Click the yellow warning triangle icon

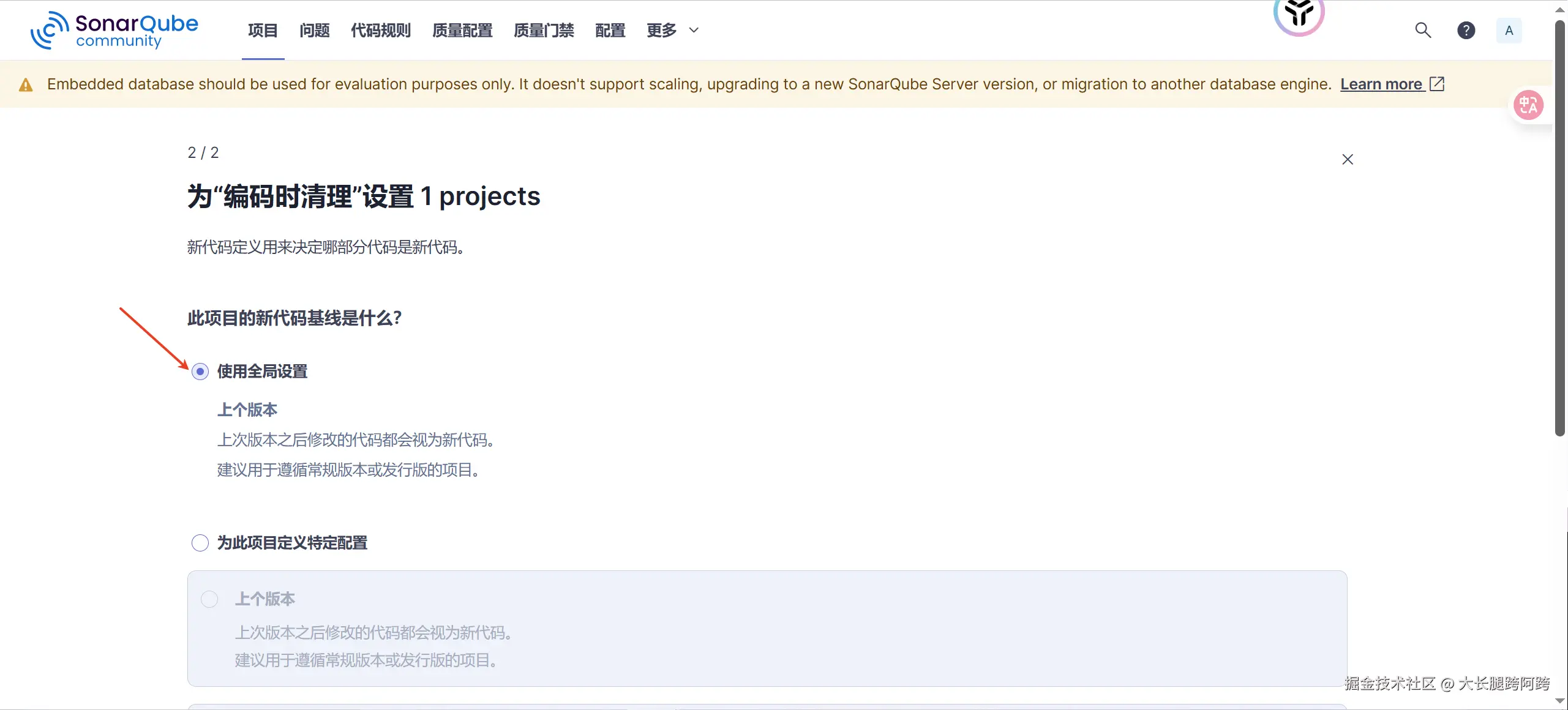click(x=26, y=85)
